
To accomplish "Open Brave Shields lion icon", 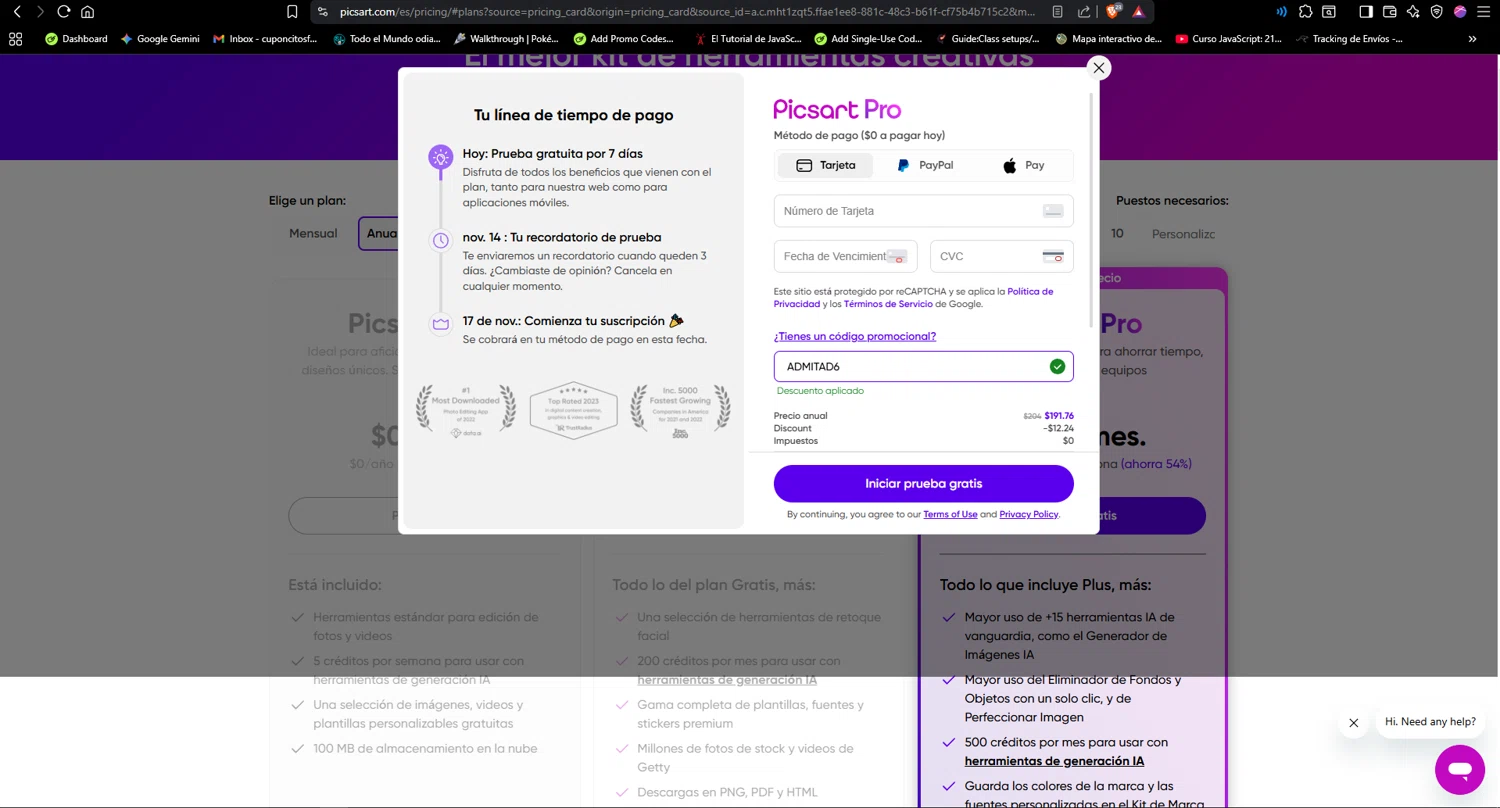I will 1113,12.
